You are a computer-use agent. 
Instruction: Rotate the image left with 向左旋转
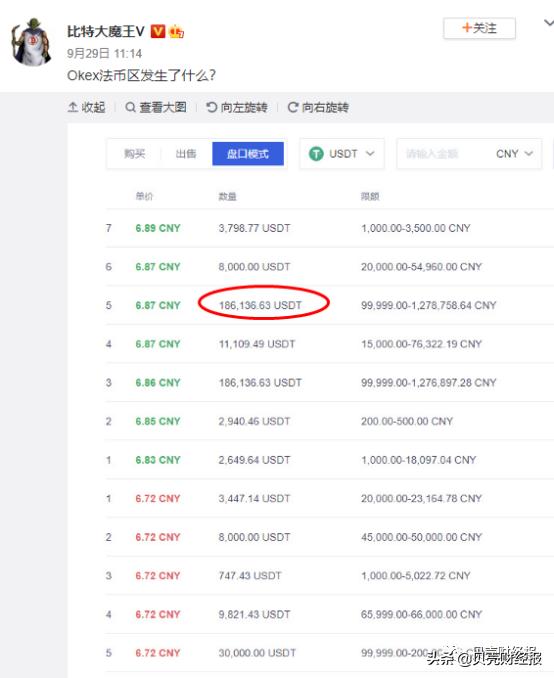[237, 107]
